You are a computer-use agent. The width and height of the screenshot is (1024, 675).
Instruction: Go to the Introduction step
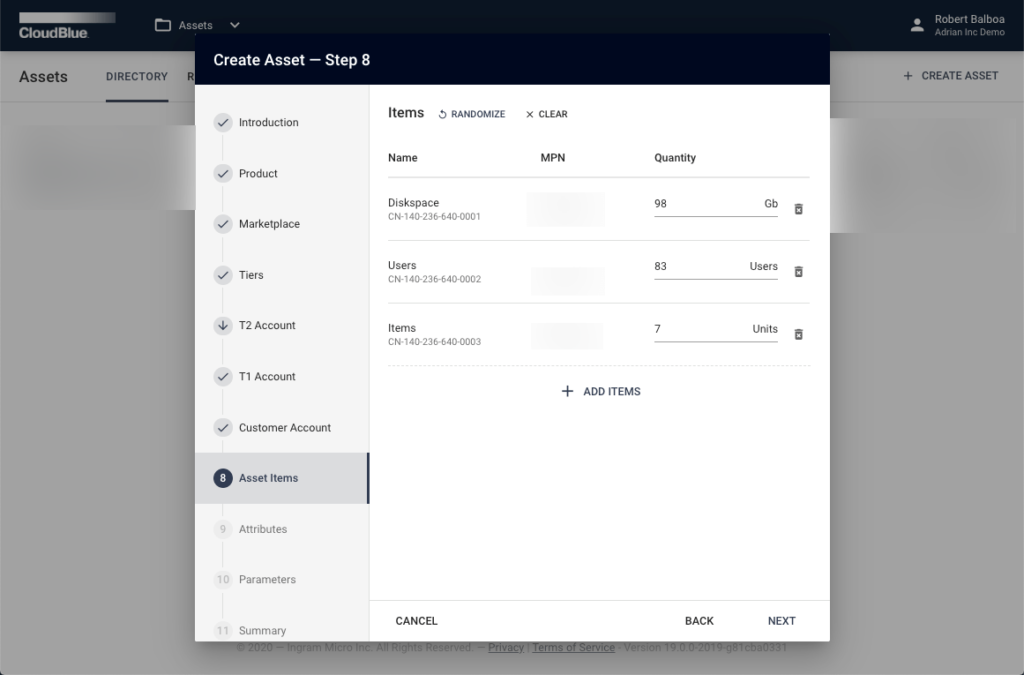pos(268,122)
